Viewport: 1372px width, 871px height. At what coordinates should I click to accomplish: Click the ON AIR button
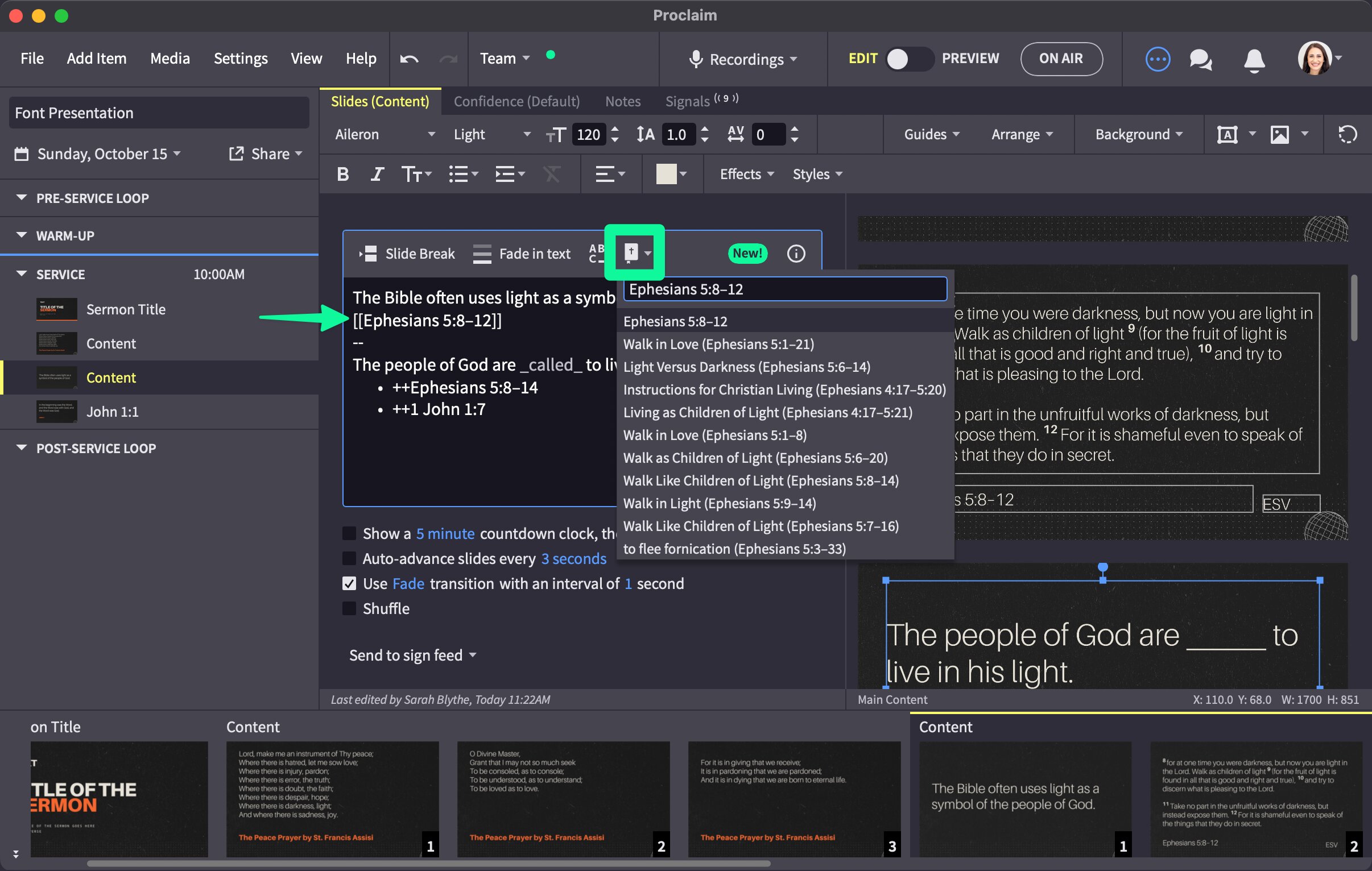tap(1061, 59)
